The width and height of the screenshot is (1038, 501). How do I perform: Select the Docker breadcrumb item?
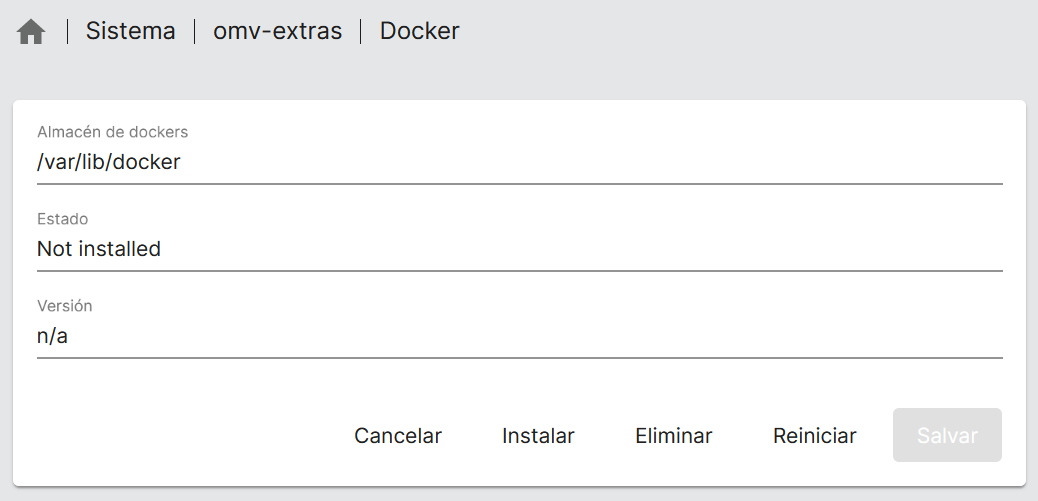tap(419, 31)
